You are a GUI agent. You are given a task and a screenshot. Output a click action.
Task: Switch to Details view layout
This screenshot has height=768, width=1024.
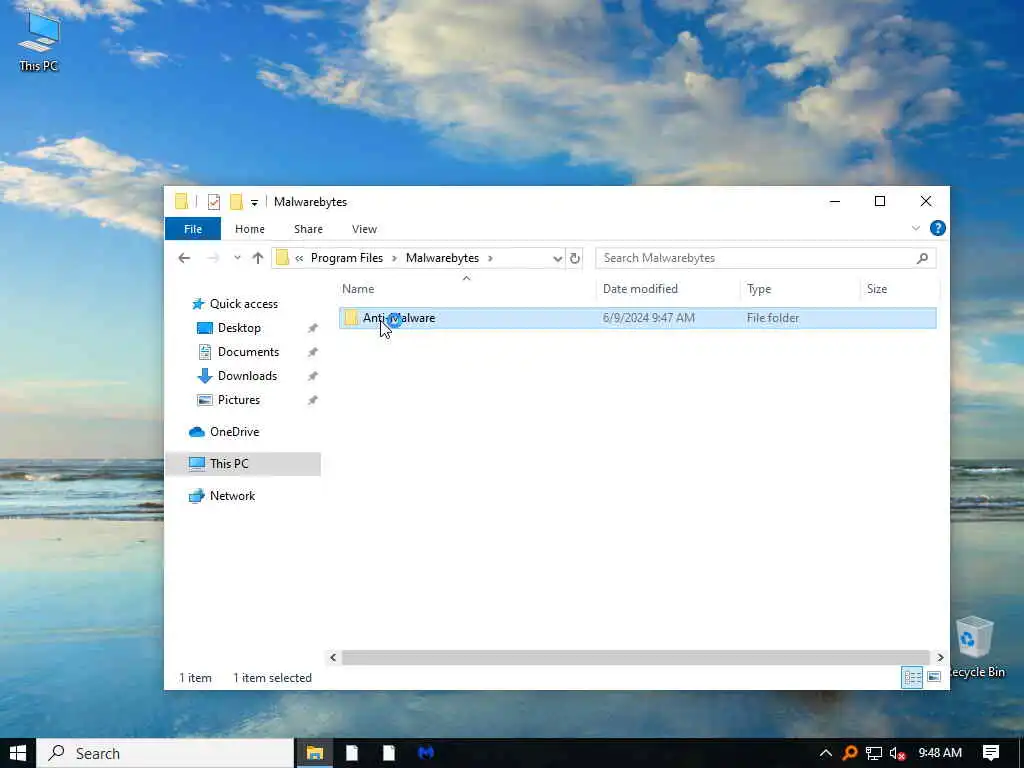(912, 677)
